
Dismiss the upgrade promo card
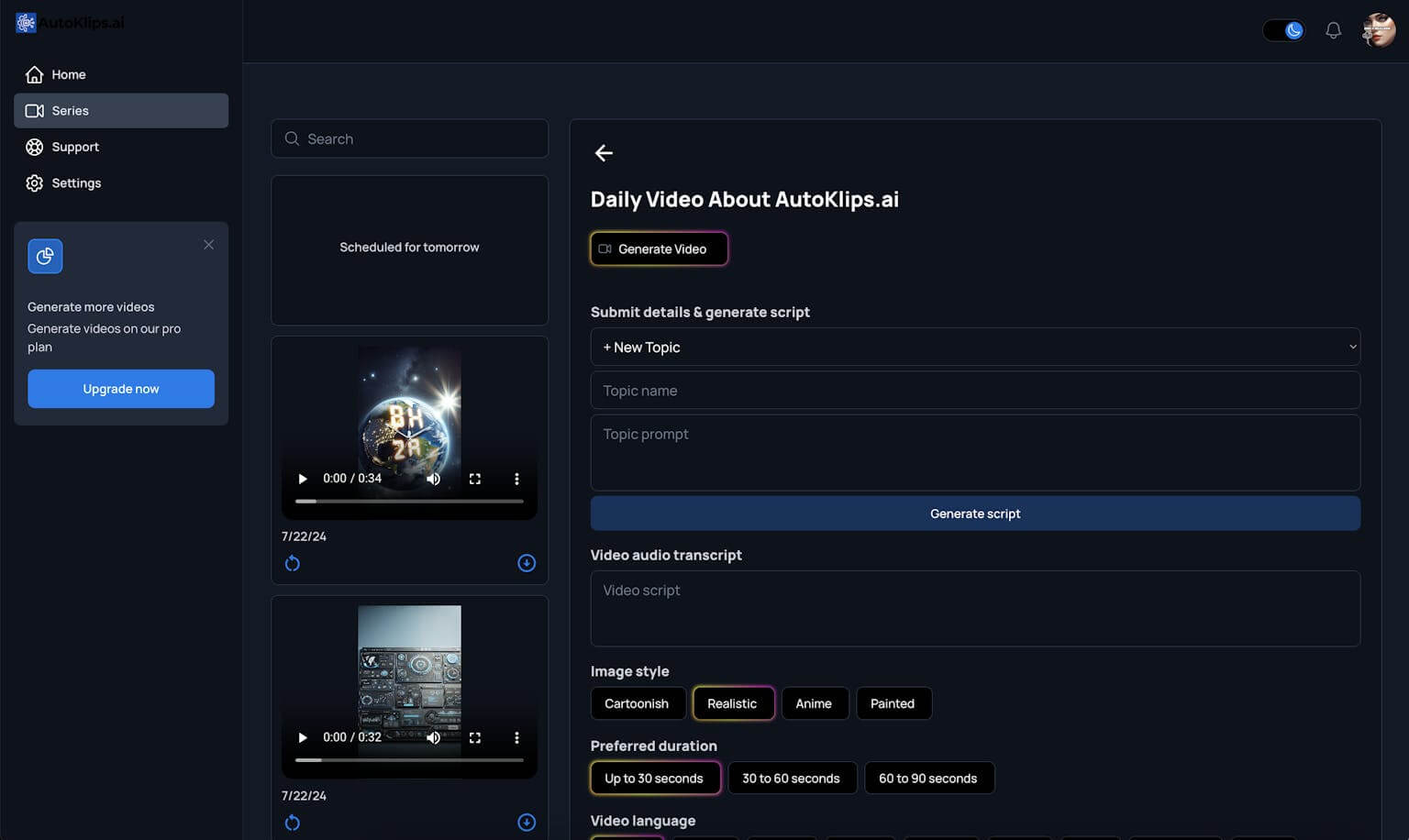point(209,245)
